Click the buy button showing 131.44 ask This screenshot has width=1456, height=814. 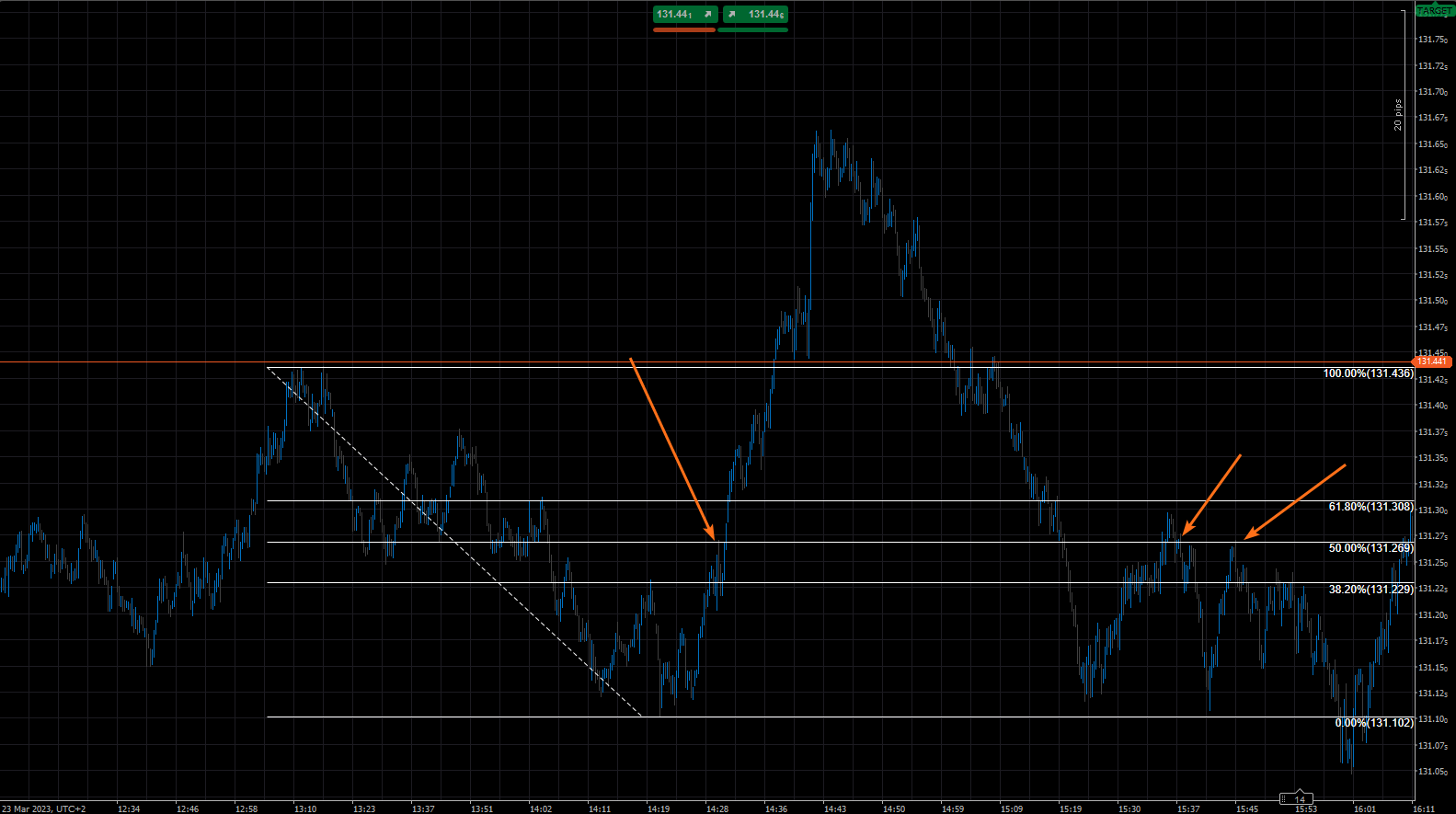pos(755,15)
